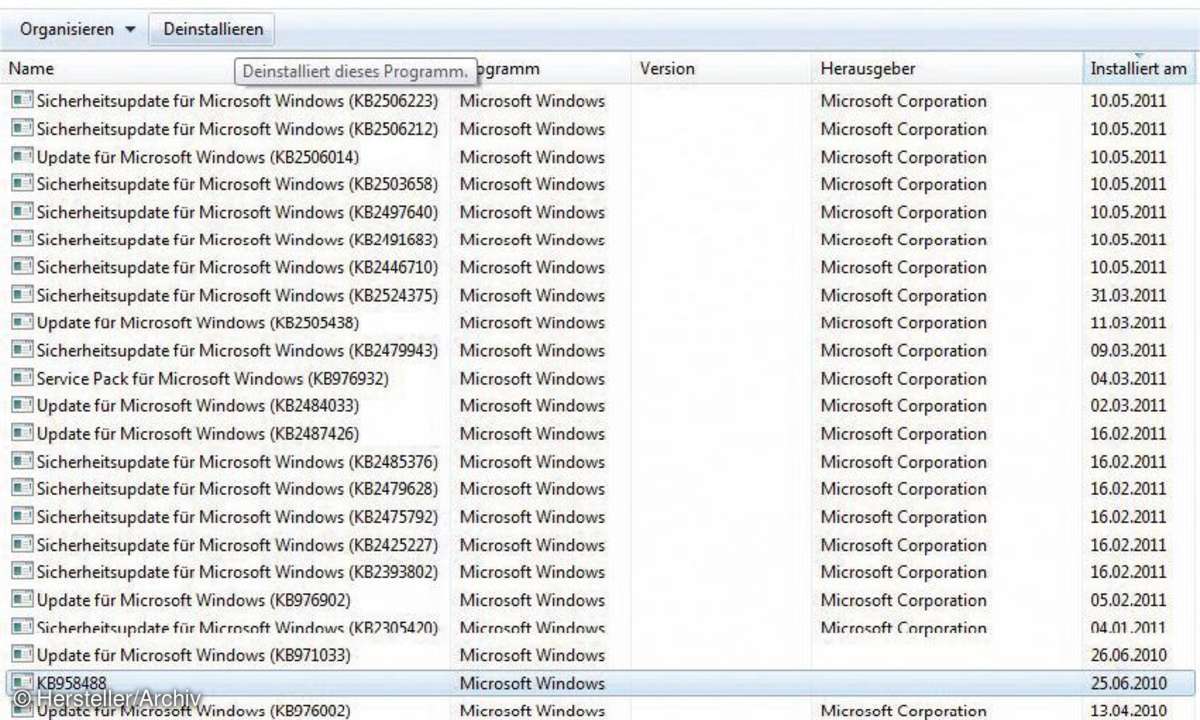
Task: Click the icon of update KB2506212
Action: (x=22, y=129)
